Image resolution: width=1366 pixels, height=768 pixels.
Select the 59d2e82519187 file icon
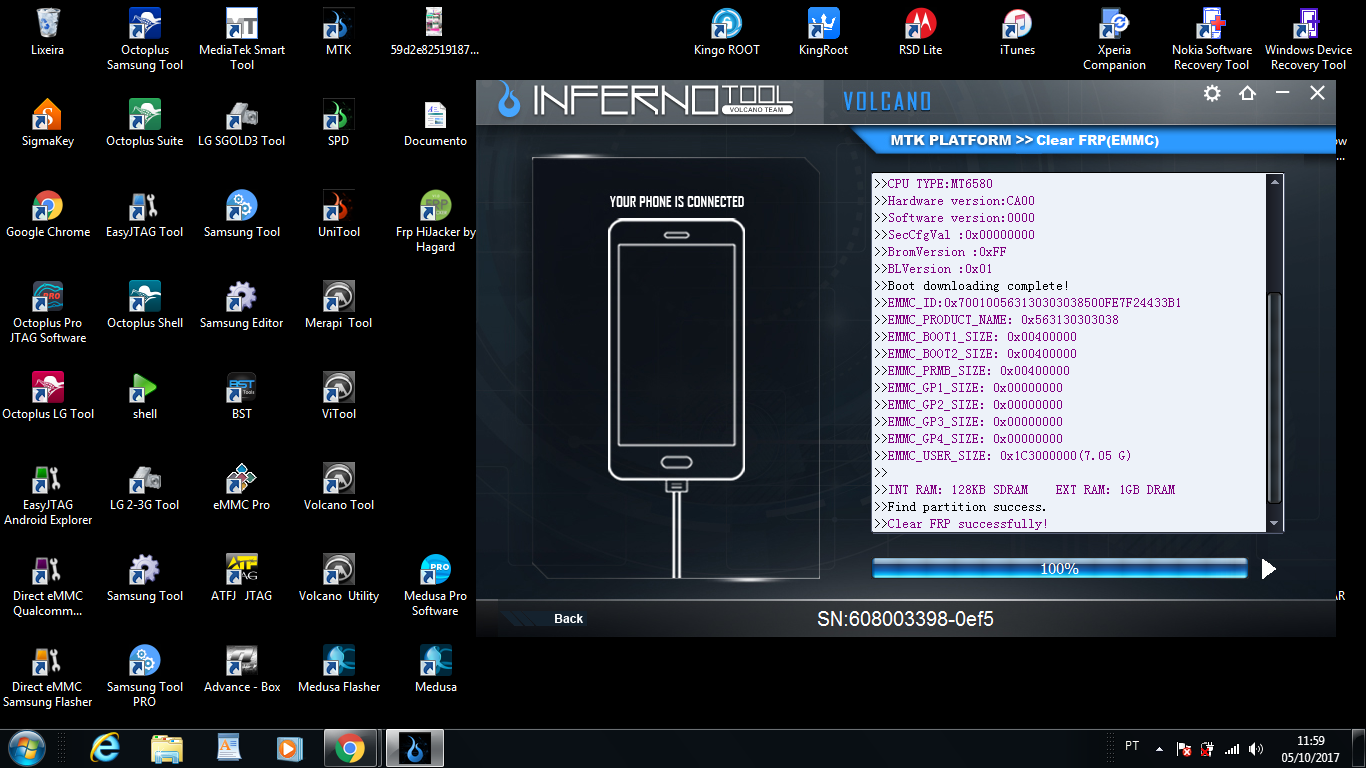point(435,32)
